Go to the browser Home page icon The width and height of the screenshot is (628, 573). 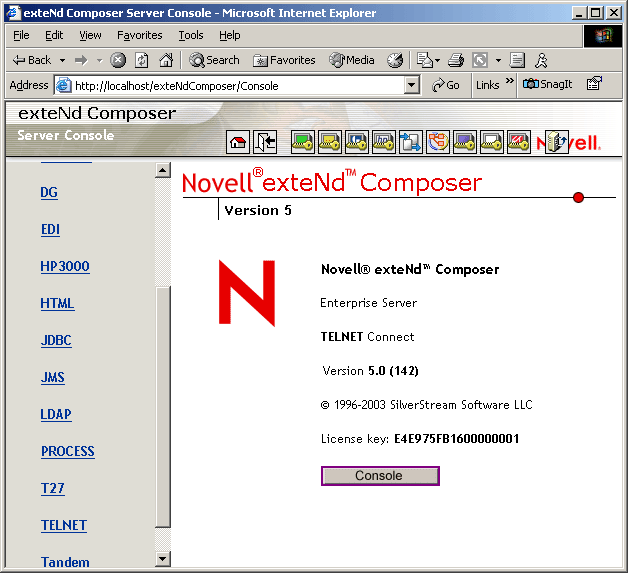tap(166, 60)
